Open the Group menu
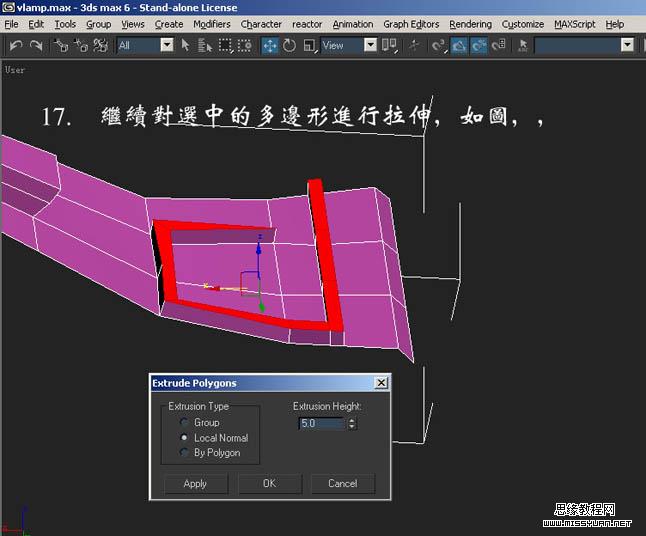The image size is (646, 536). pos(98,24)
